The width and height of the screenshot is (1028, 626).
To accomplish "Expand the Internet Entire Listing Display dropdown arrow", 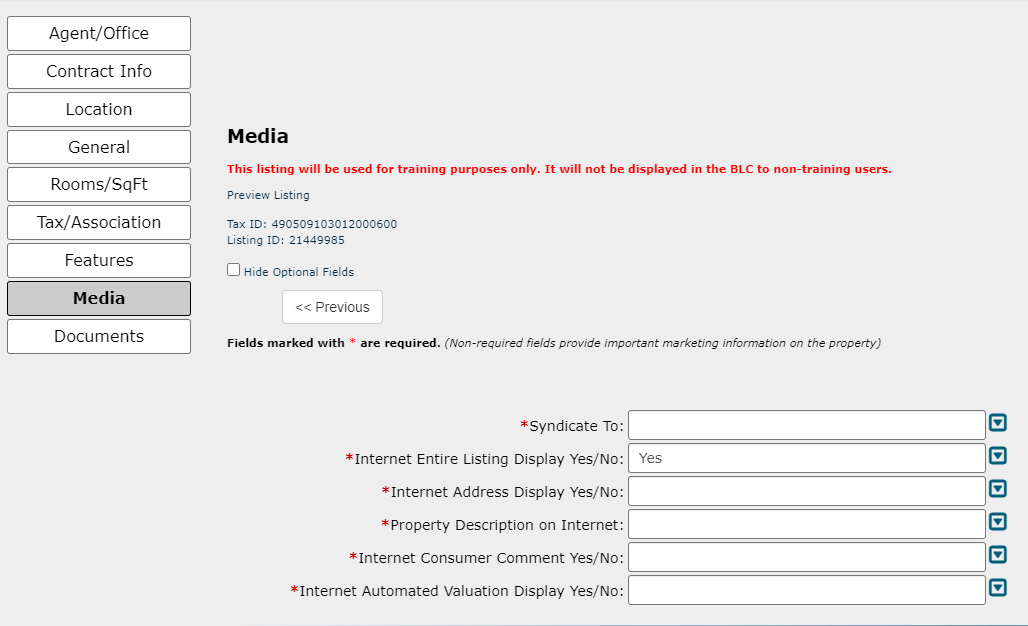I will [998, 456].
